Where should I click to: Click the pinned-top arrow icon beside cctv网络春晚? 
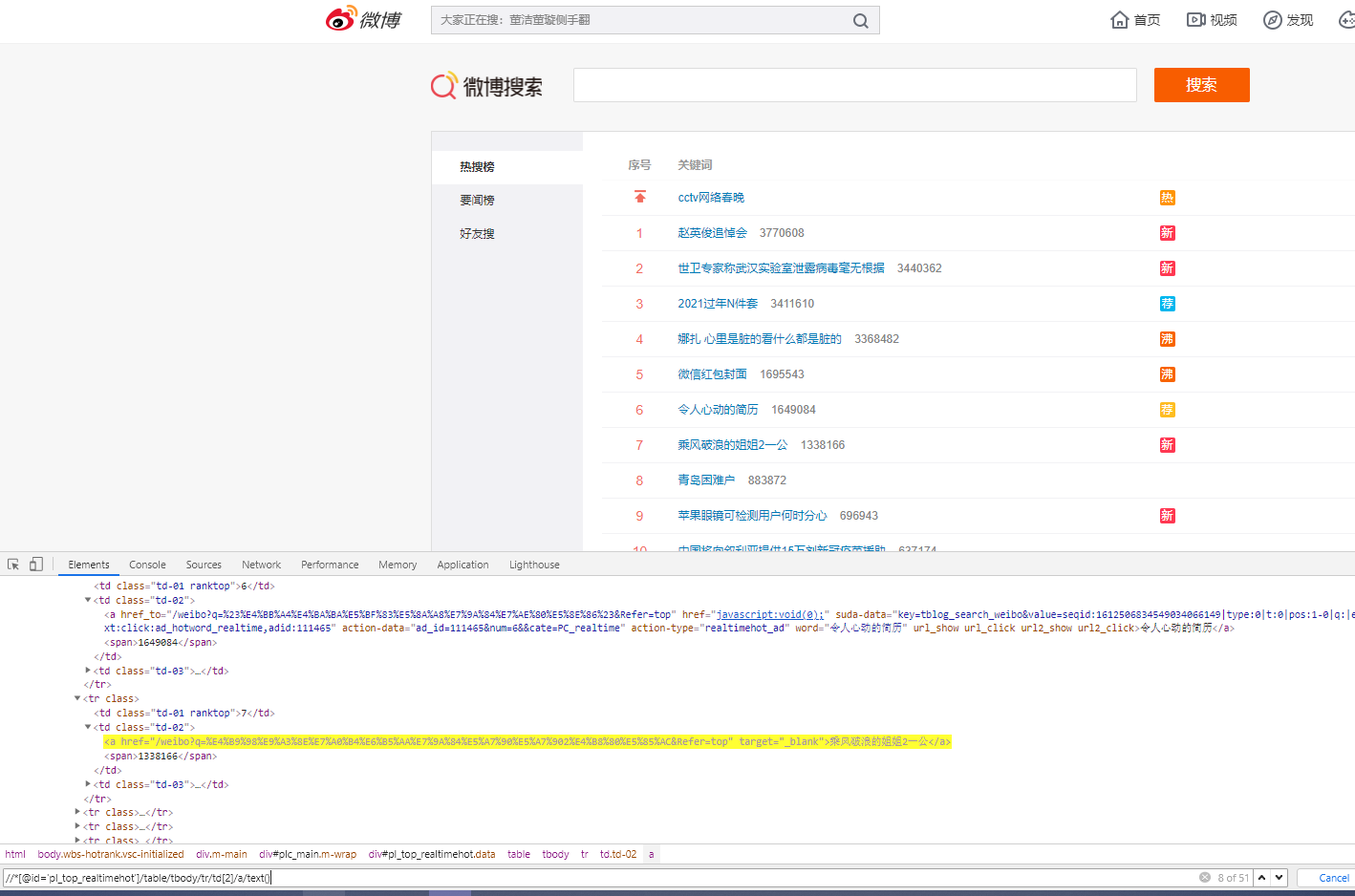click(x=640, y=197)
